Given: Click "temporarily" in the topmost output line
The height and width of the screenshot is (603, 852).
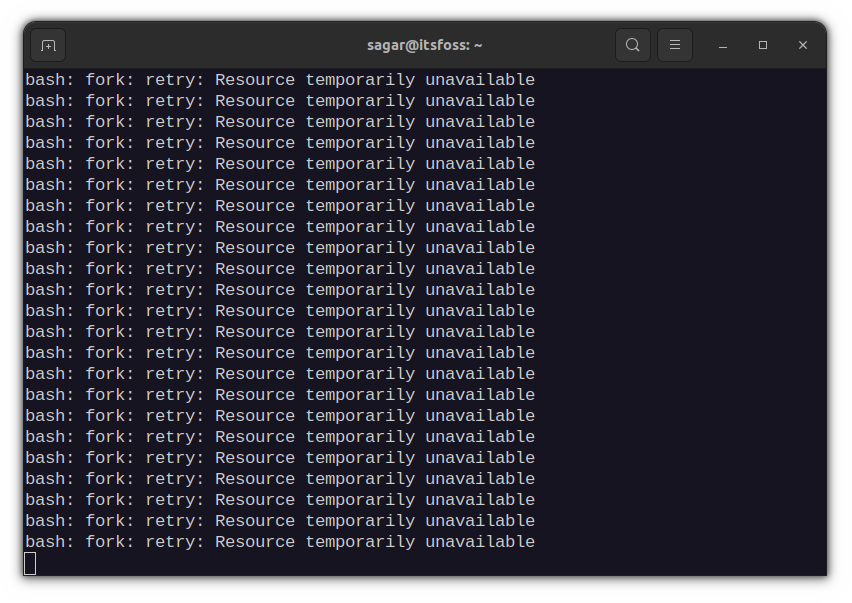Looking at the screenshot, I should 360,80.
